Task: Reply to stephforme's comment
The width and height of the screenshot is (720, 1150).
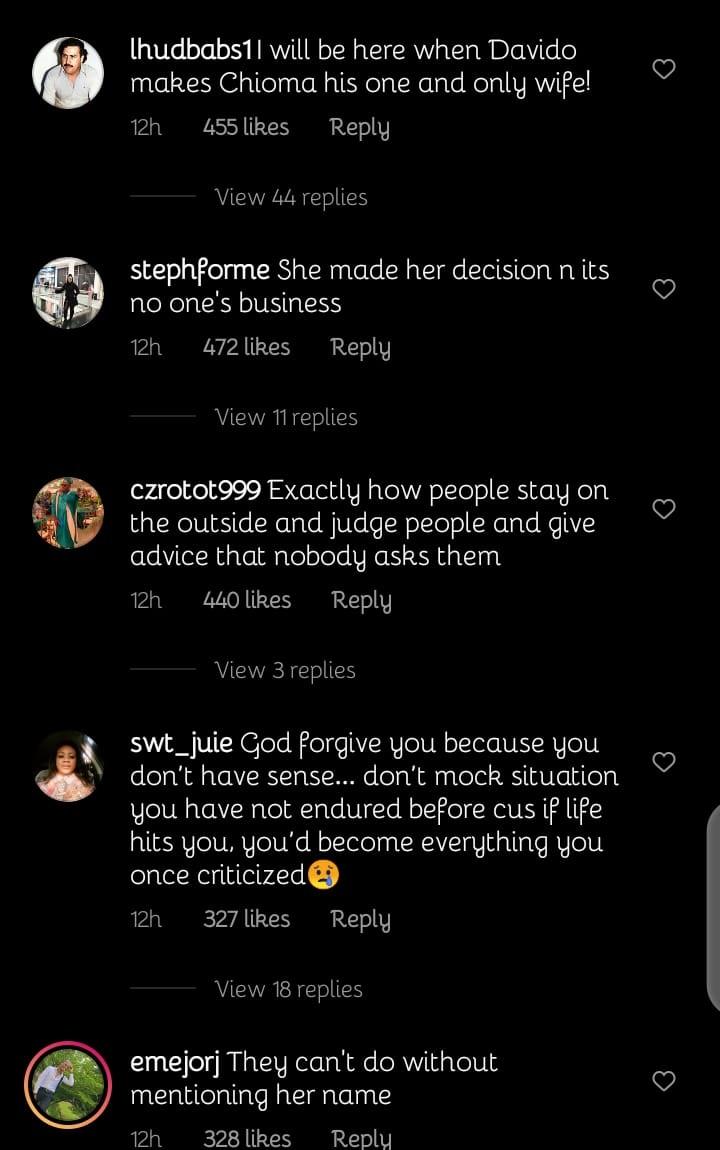Action: click(360, 348)
